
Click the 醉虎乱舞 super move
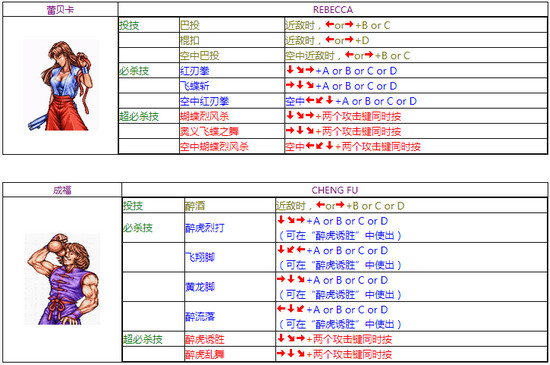click(x=205, y=354)
